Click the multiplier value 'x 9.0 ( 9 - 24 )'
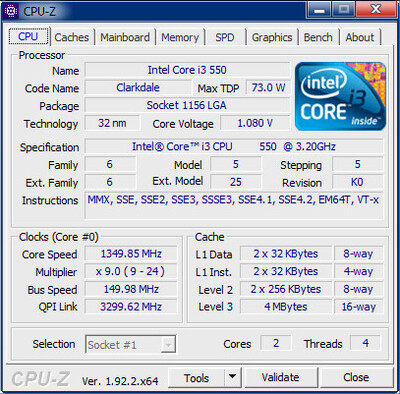Screen dimensions: 400x394 pos(131,271)
